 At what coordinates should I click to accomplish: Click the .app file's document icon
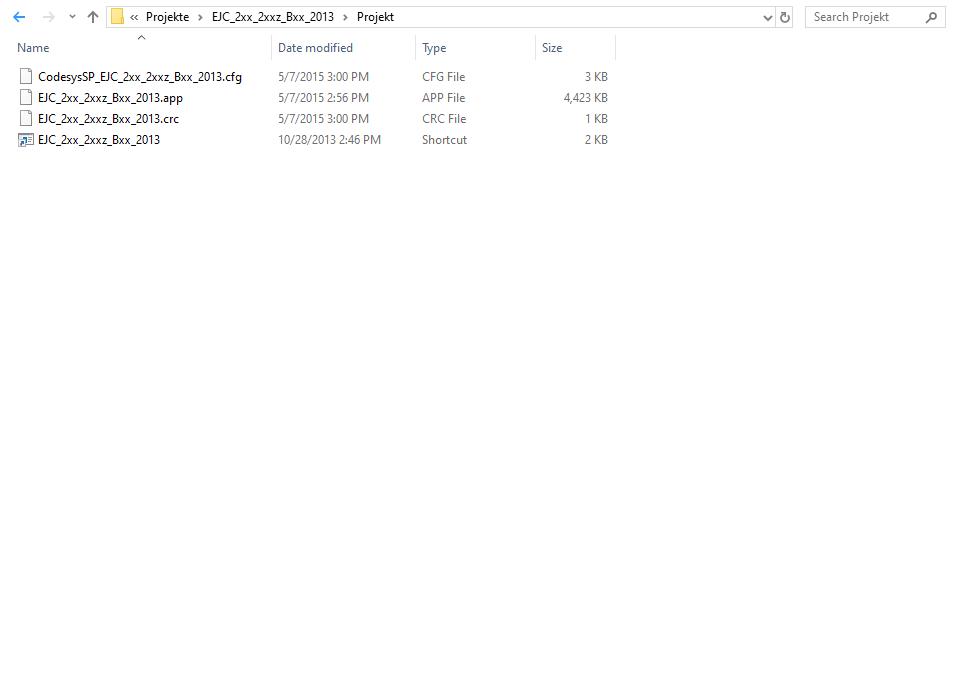[26, 97]
